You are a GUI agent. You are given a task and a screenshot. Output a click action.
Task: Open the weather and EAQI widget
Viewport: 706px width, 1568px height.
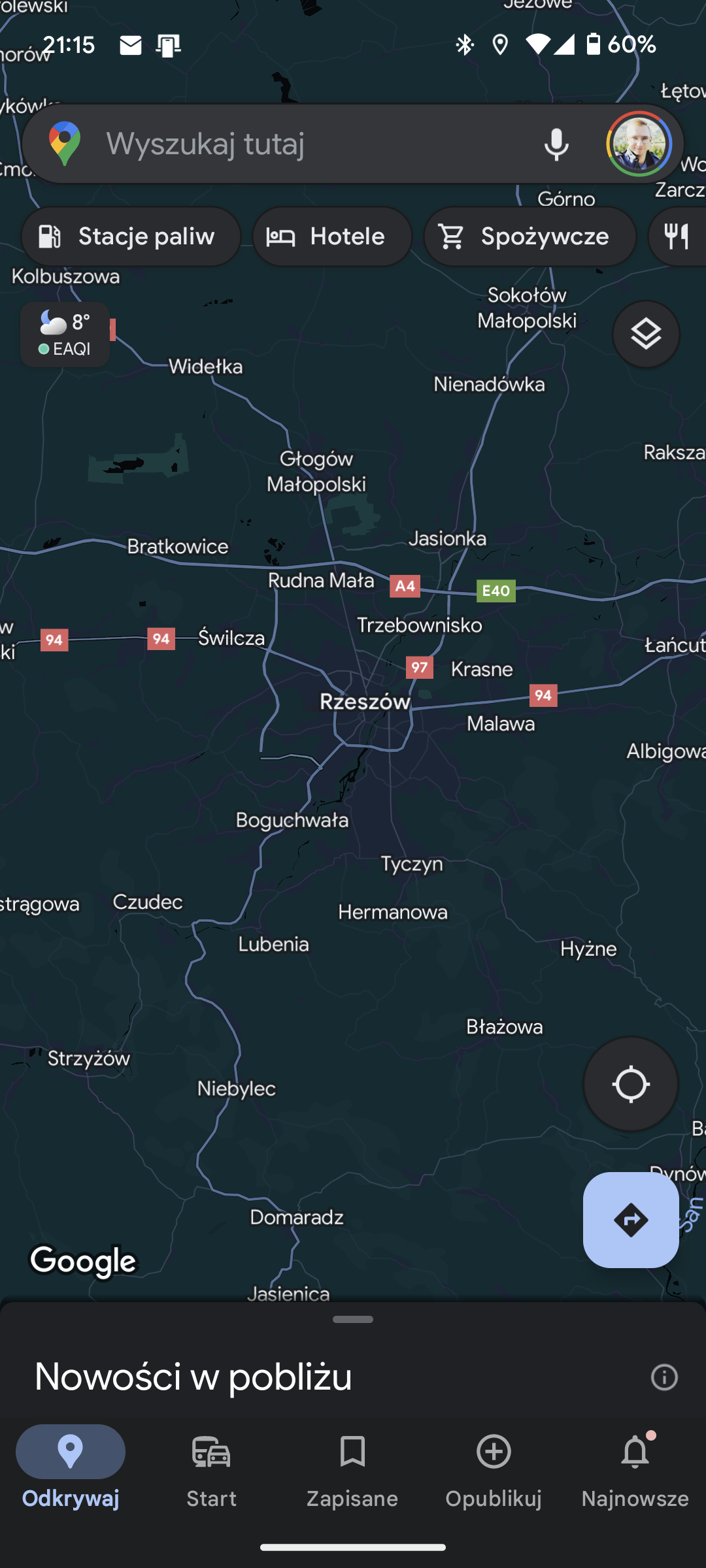point(65,335)
